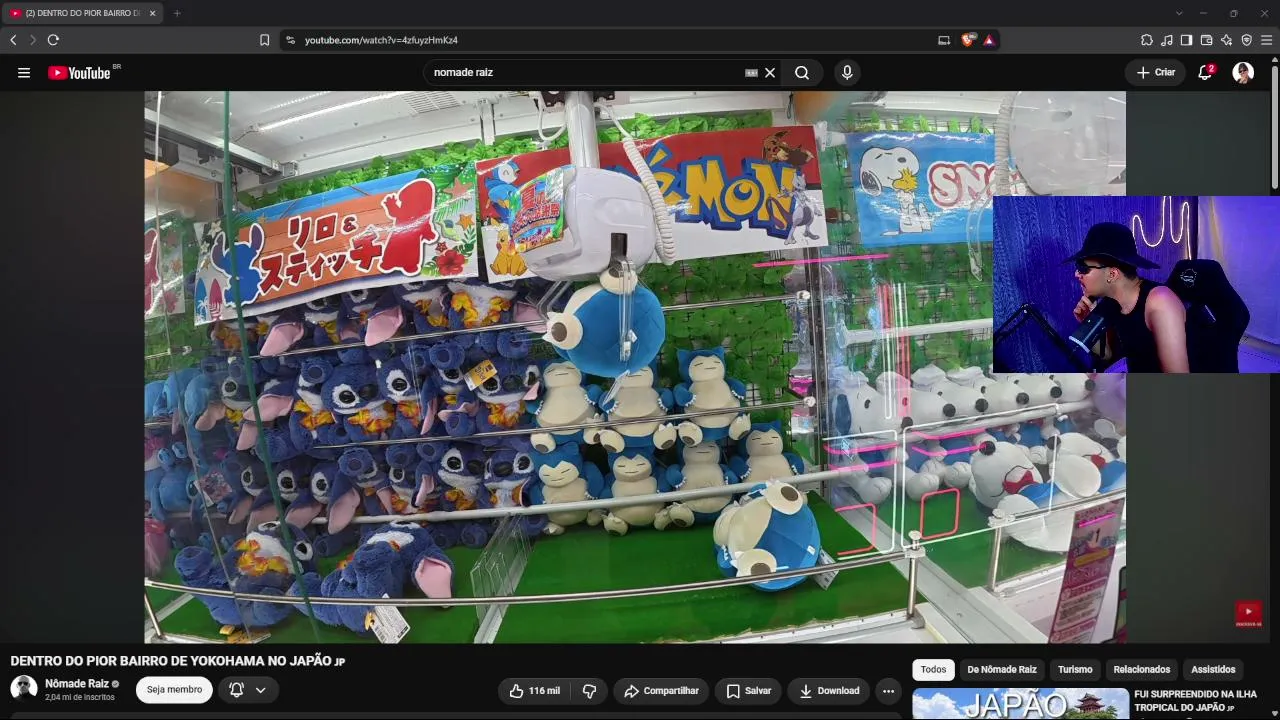The image size is (1280, 720).
Task: Bookmark this page
Action: (x=264, y=40)
